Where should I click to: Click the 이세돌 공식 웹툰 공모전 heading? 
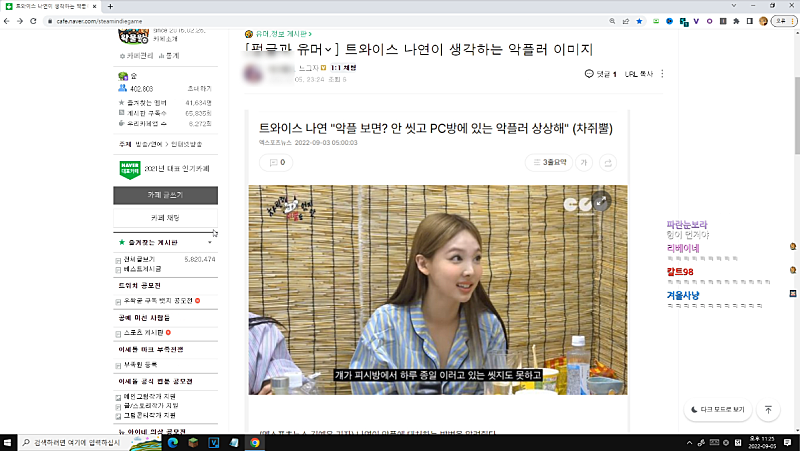(155, 382)
